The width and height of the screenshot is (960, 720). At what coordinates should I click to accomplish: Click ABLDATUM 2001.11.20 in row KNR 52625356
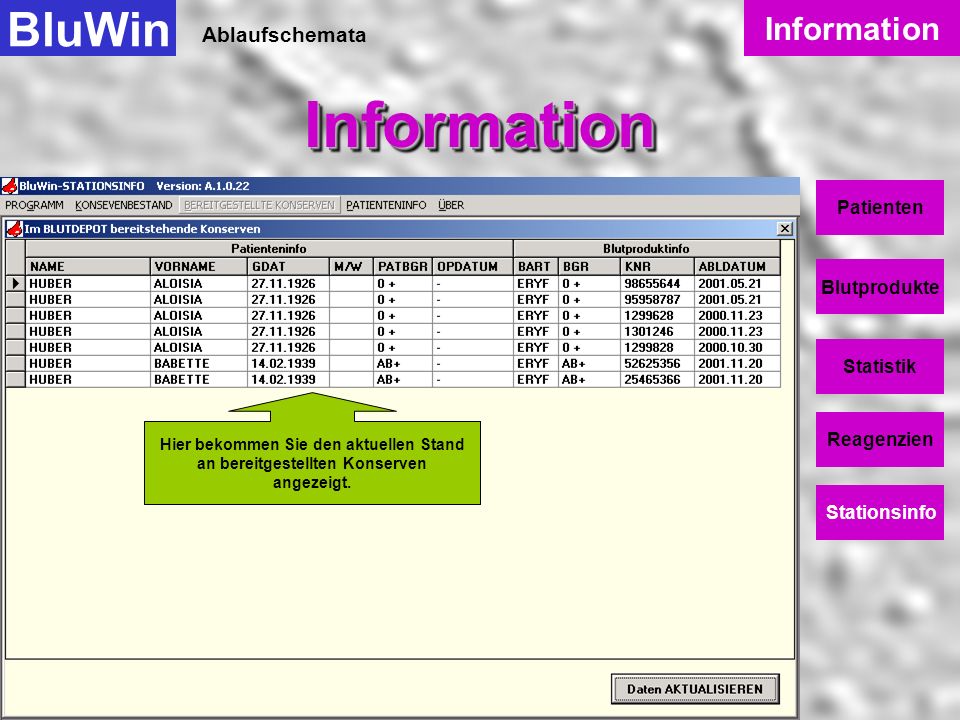[737, 363]
